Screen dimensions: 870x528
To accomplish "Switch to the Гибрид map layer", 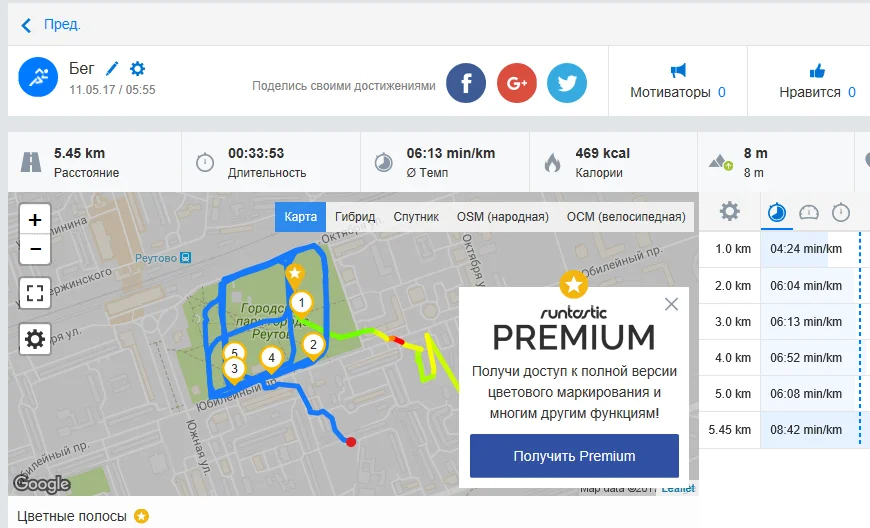I will pyautogui.click(x=355, y=217).
